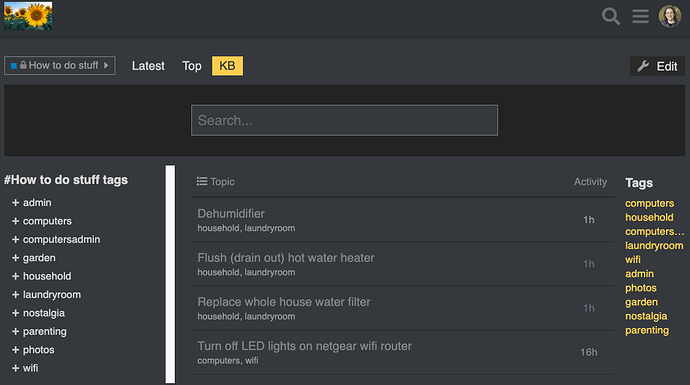Screen dimensions: 690x385
Task: Click the scrollbar beside the tags list
Action: coord(170,274)
